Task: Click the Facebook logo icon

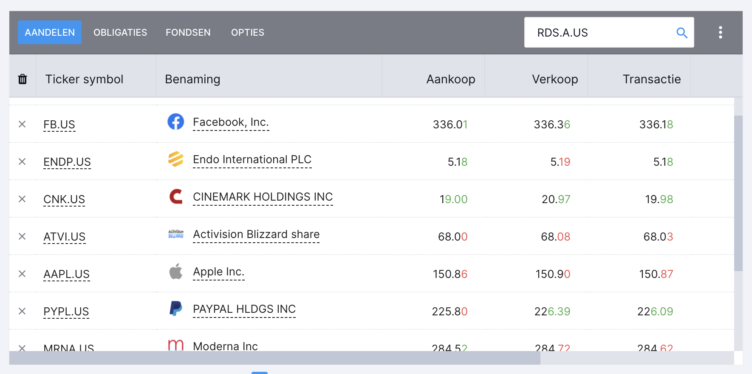Action: pos(176,122)
